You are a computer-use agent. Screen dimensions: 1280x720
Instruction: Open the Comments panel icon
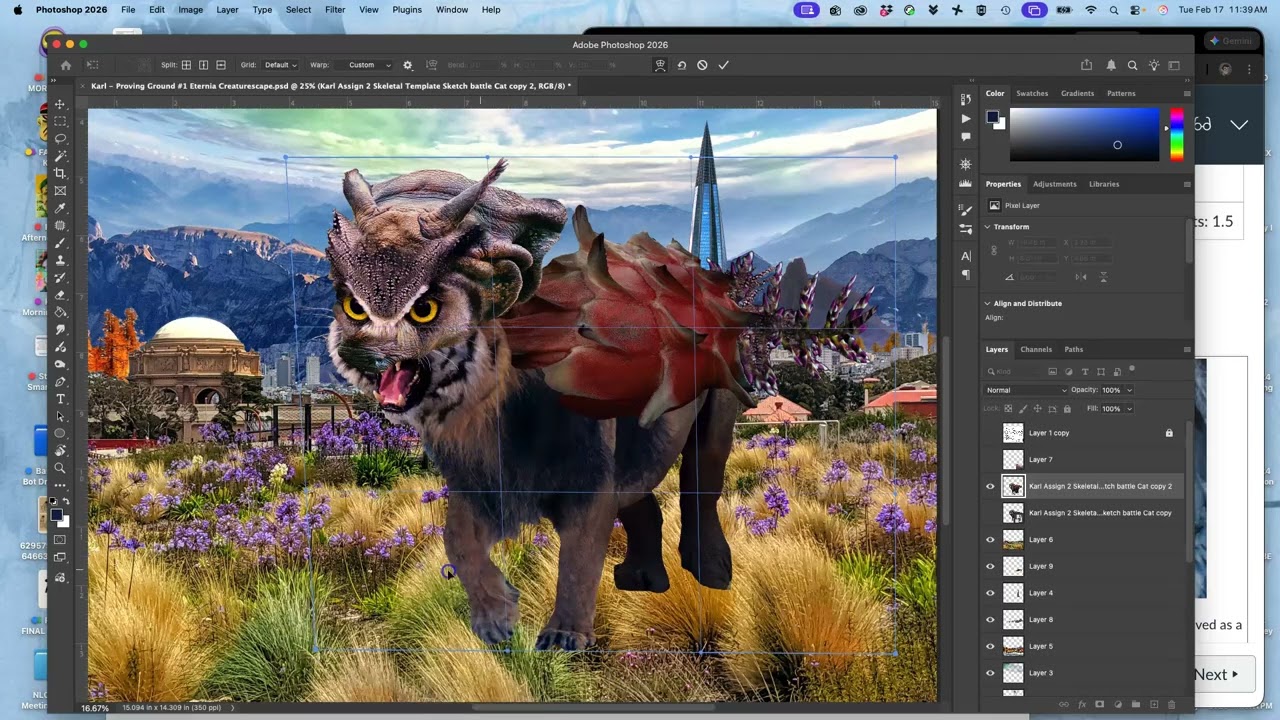pyautogui.click(x=965, y=136)
